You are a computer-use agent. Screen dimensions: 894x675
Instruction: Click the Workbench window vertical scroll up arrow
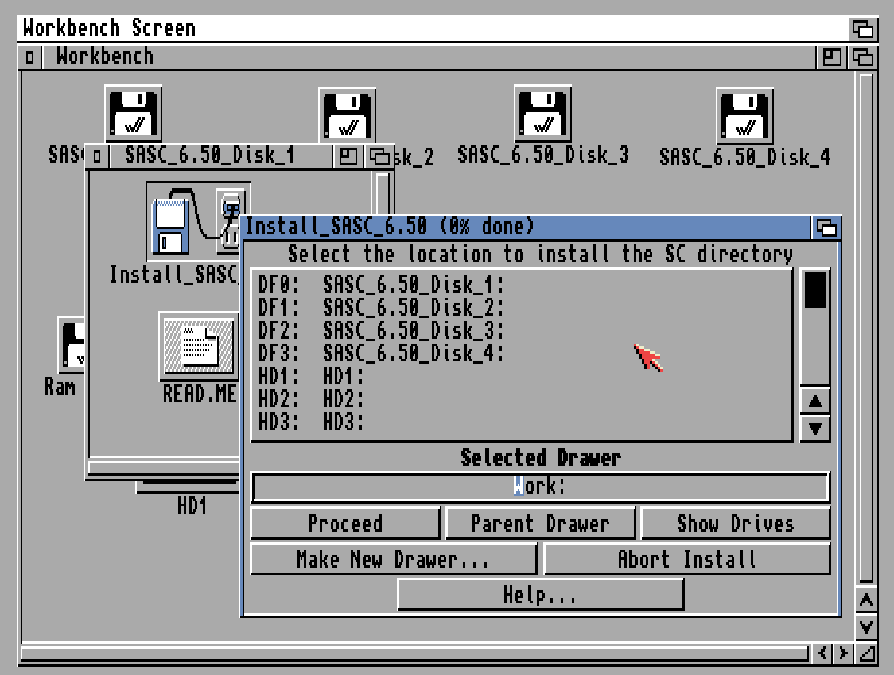866,600
